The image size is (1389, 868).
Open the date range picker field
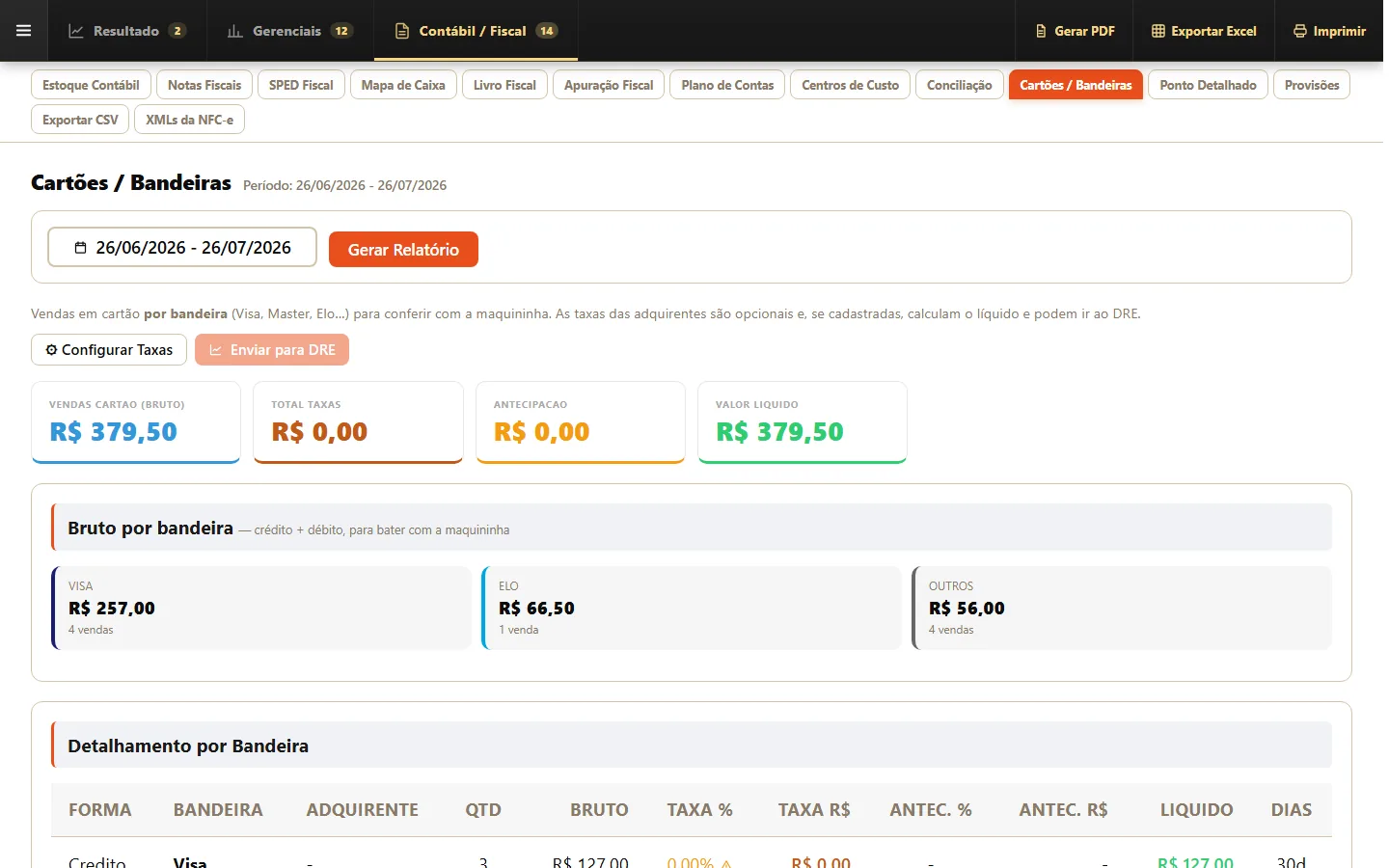click(x=182, y=247)
